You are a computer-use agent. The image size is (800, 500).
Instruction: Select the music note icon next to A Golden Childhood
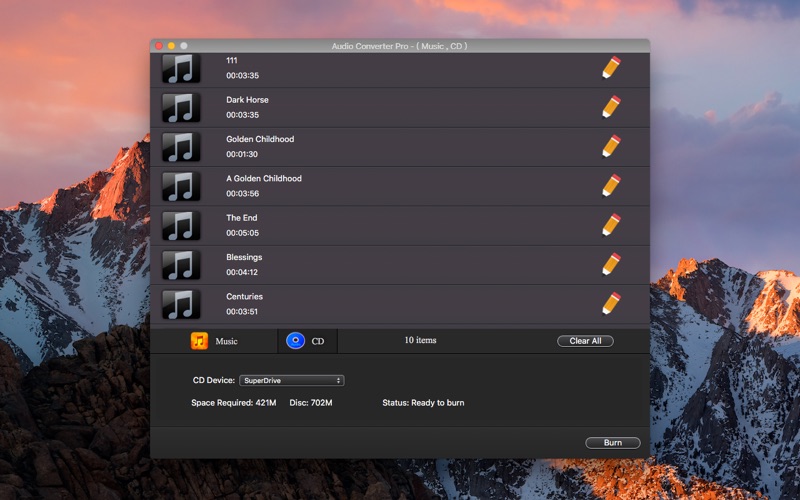181,186
